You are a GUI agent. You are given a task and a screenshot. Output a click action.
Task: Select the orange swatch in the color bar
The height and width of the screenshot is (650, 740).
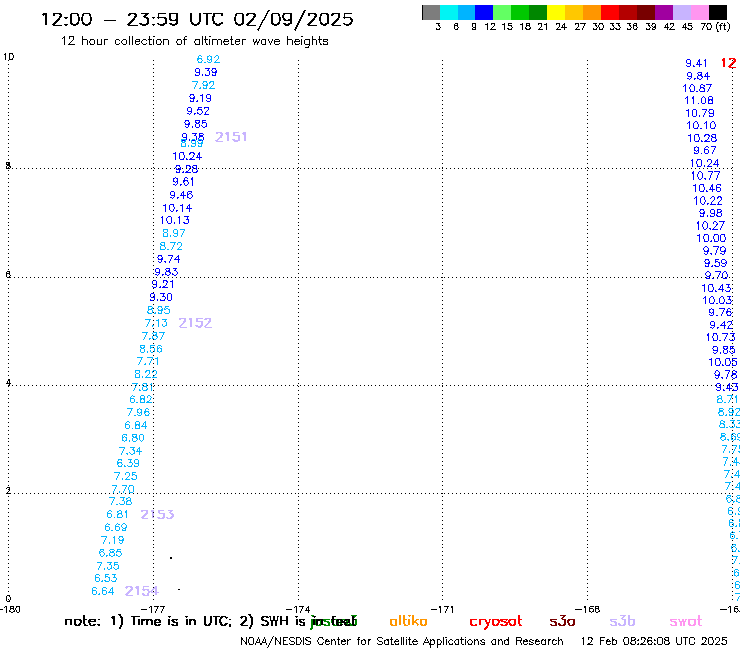tap(592, 12)
